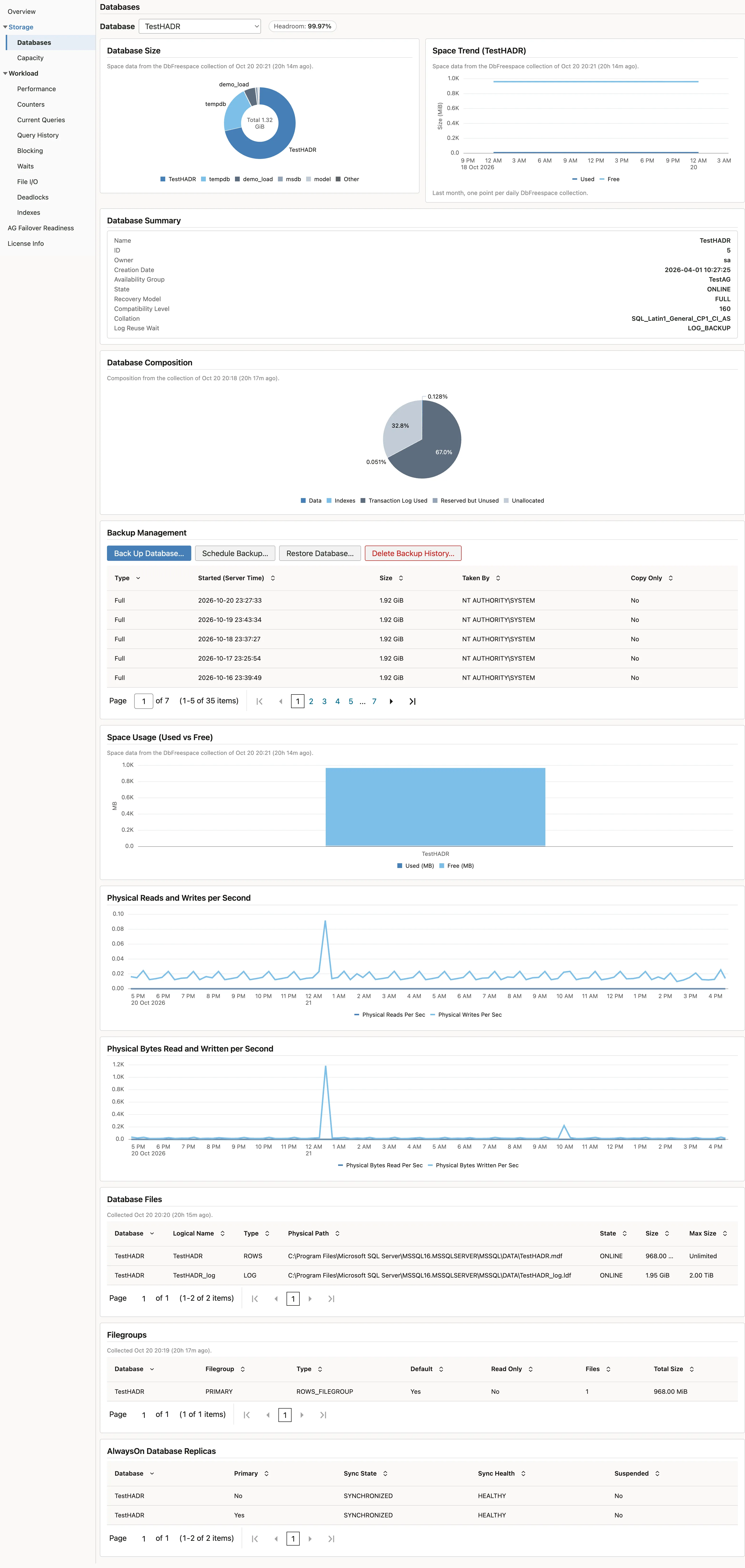Click Restore Database button
Screen dimensions: 745x1568
pos(320,553)
